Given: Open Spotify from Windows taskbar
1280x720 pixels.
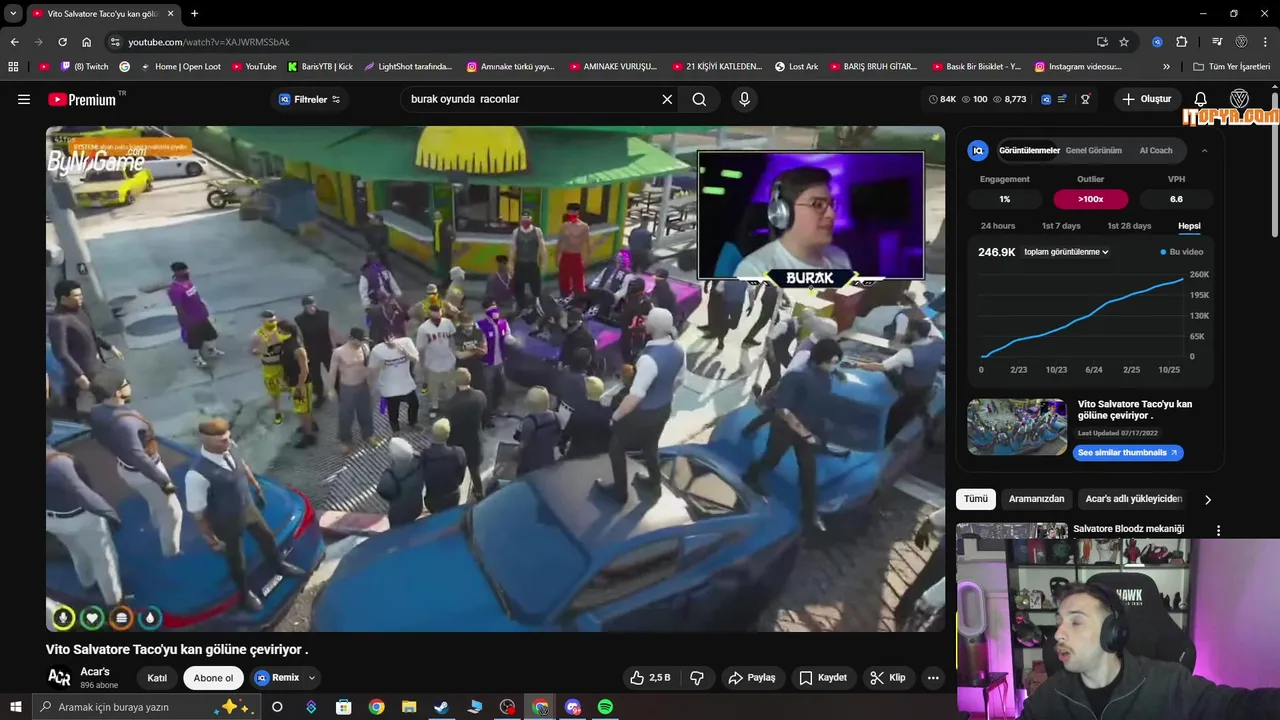Looking at the screenshot, I should pyautogui.click(x=605, y=707).
